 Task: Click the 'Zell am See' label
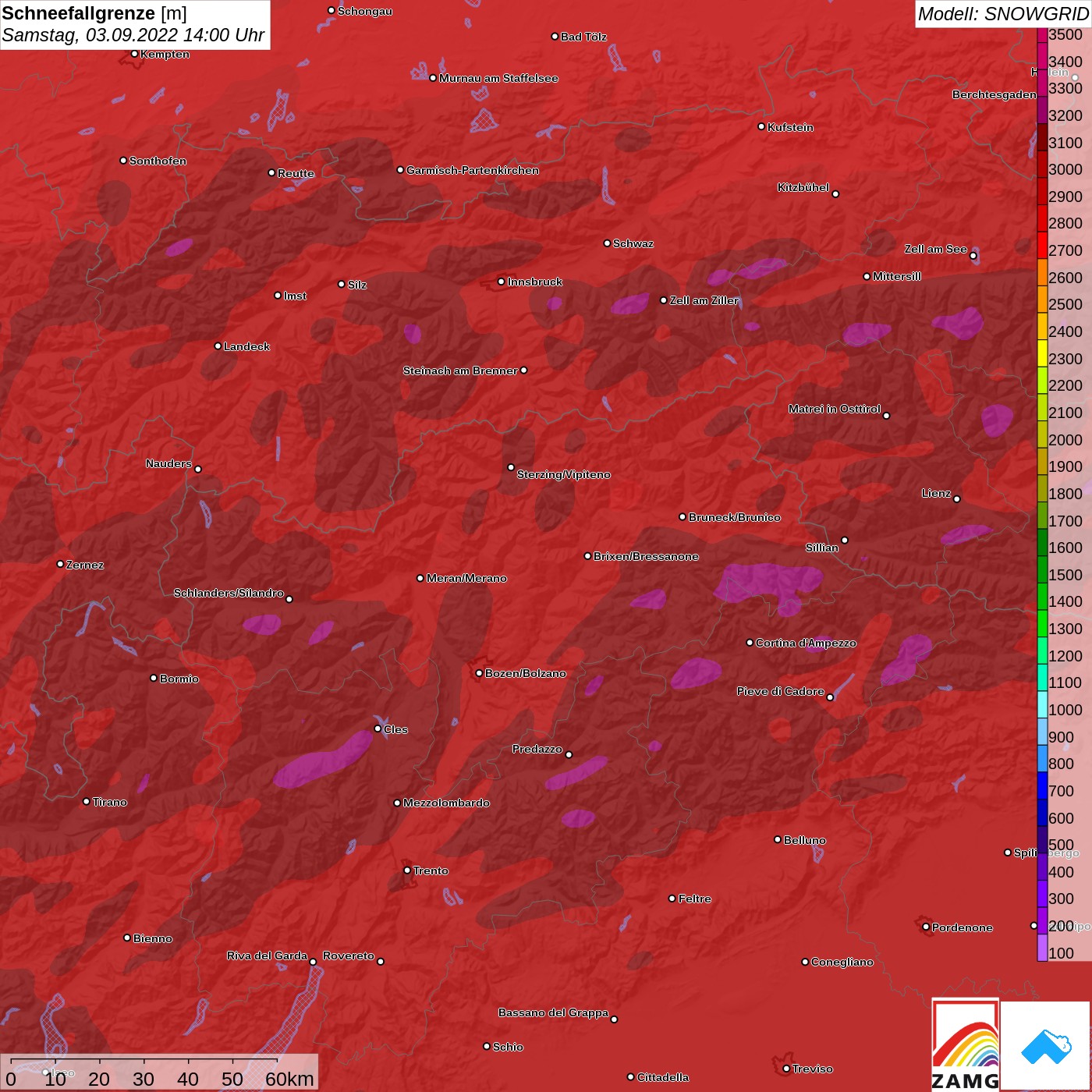click(936, 249)
